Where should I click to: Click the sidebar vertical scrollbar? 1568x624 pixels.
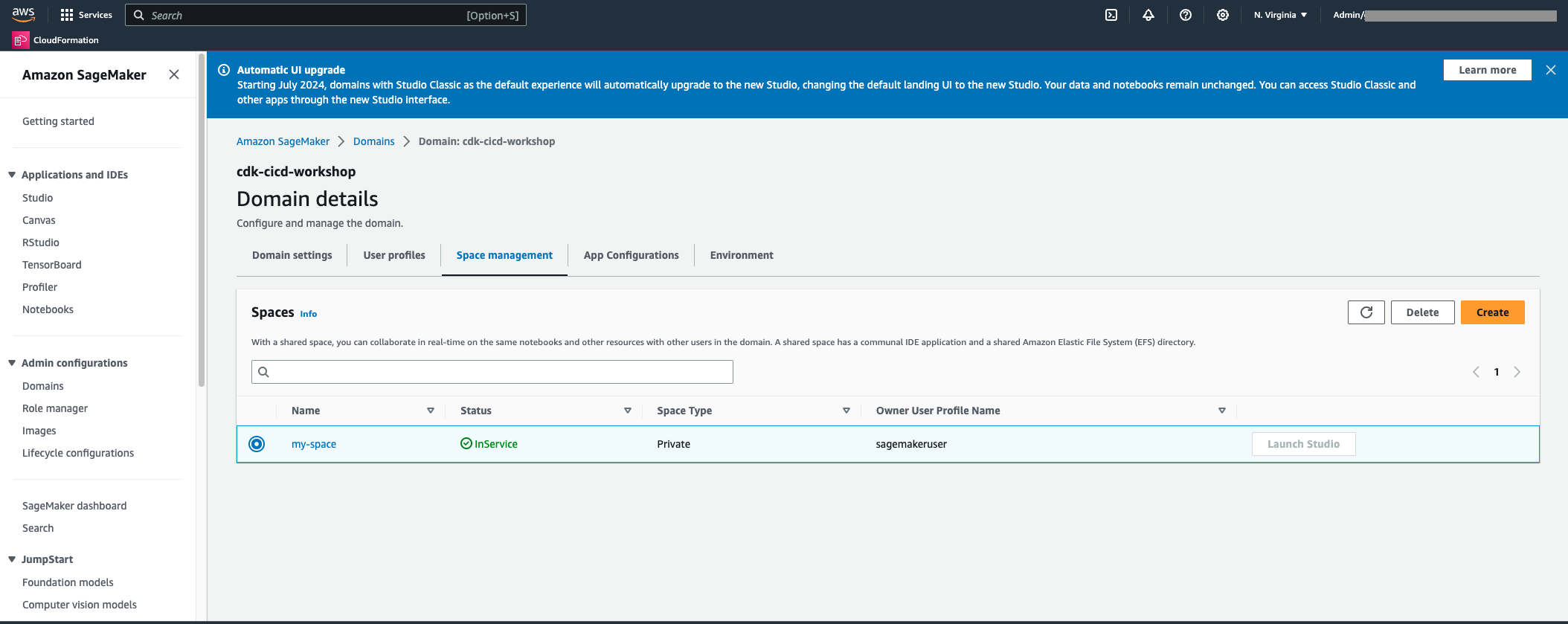coord(202,219)
